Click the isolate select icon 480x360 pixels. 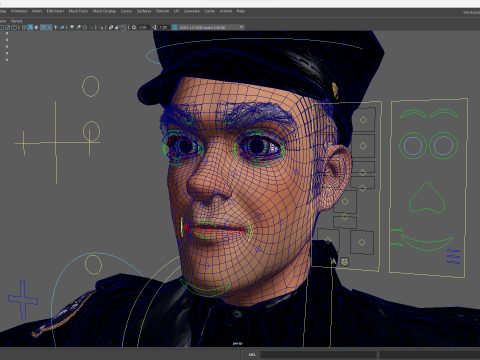101,27
